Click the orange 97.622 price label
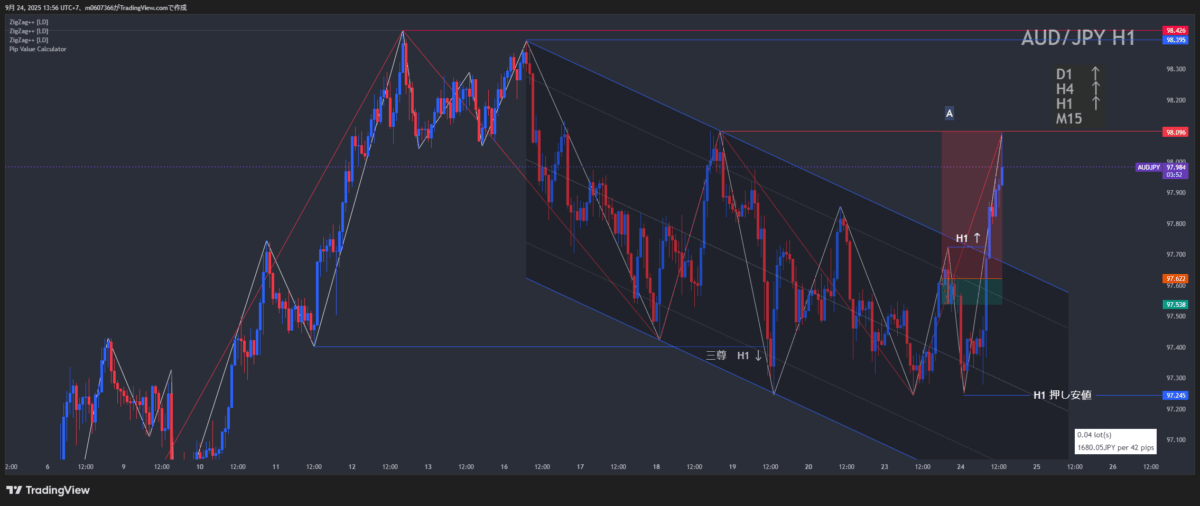1200x506 pixels. point(1175,278)
